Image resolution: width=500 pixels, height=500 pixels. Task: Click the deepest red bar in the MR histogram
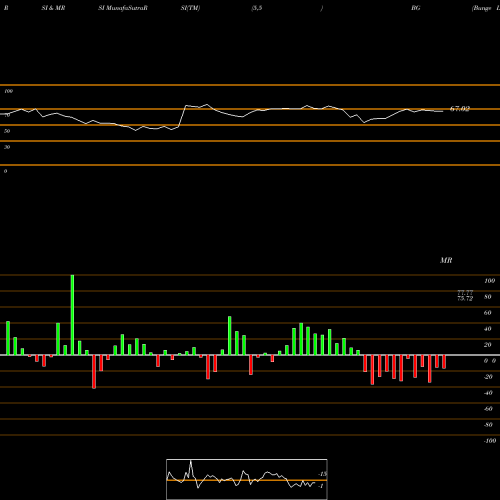(94, 372)
